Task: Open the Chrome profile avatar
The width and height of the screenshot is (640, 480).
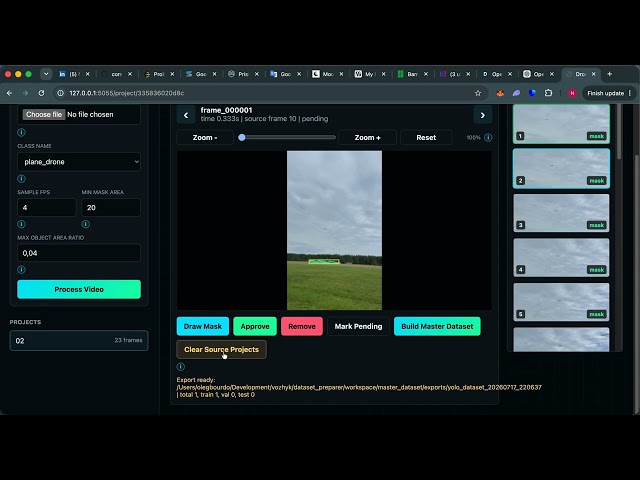Action: (572, 93)
